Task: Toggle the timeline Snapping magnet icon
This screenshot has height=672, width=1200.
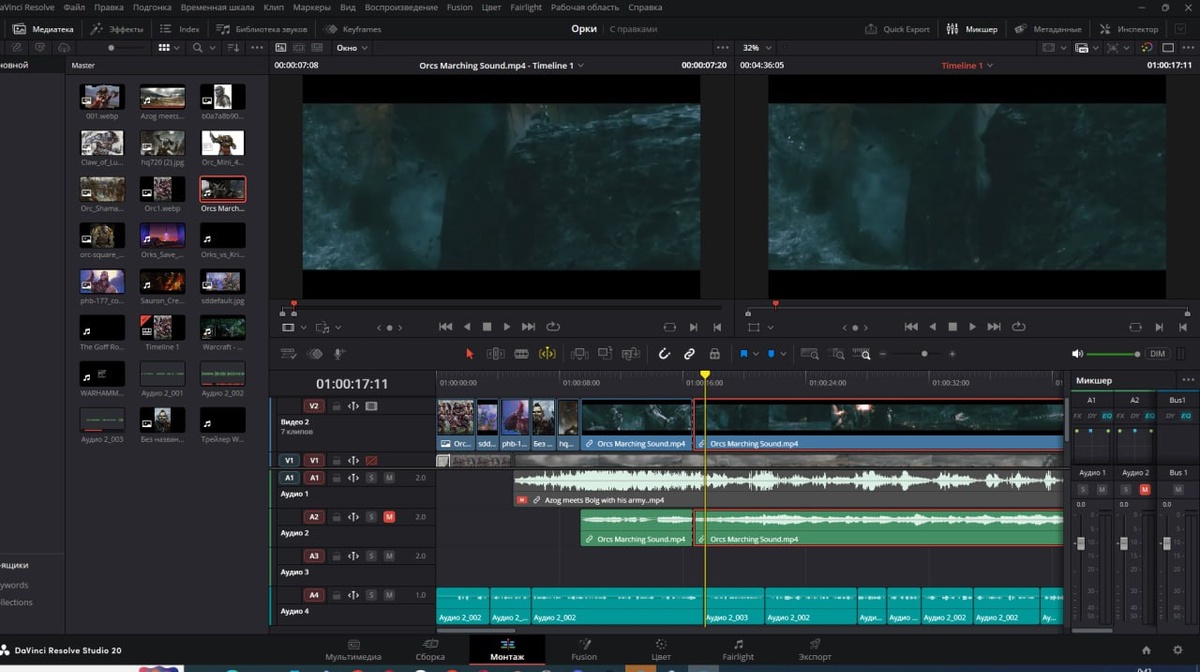Action: (x=664, y=354)
